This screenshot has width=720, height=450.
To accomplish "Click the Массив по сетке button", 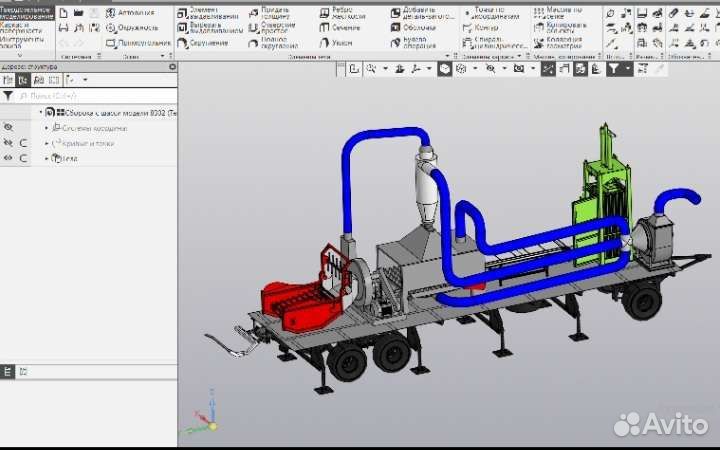I will click(x=557, y=13).
